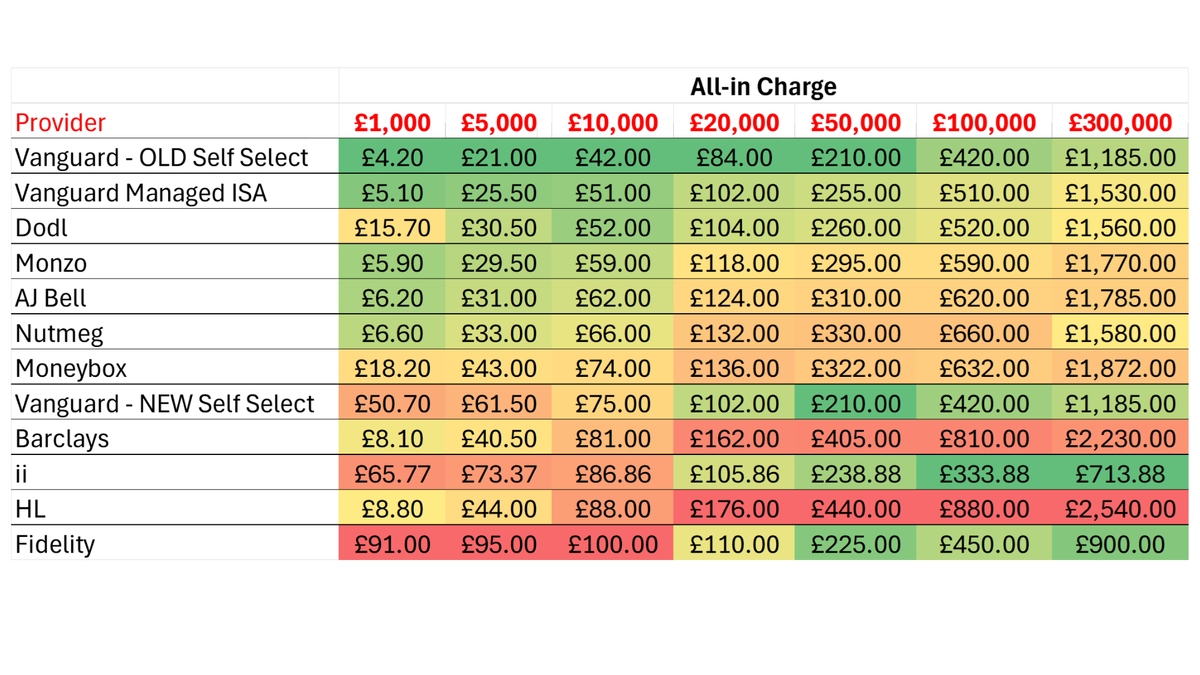
Task: Select the HL provider name cell
Action: pos(175,508)
